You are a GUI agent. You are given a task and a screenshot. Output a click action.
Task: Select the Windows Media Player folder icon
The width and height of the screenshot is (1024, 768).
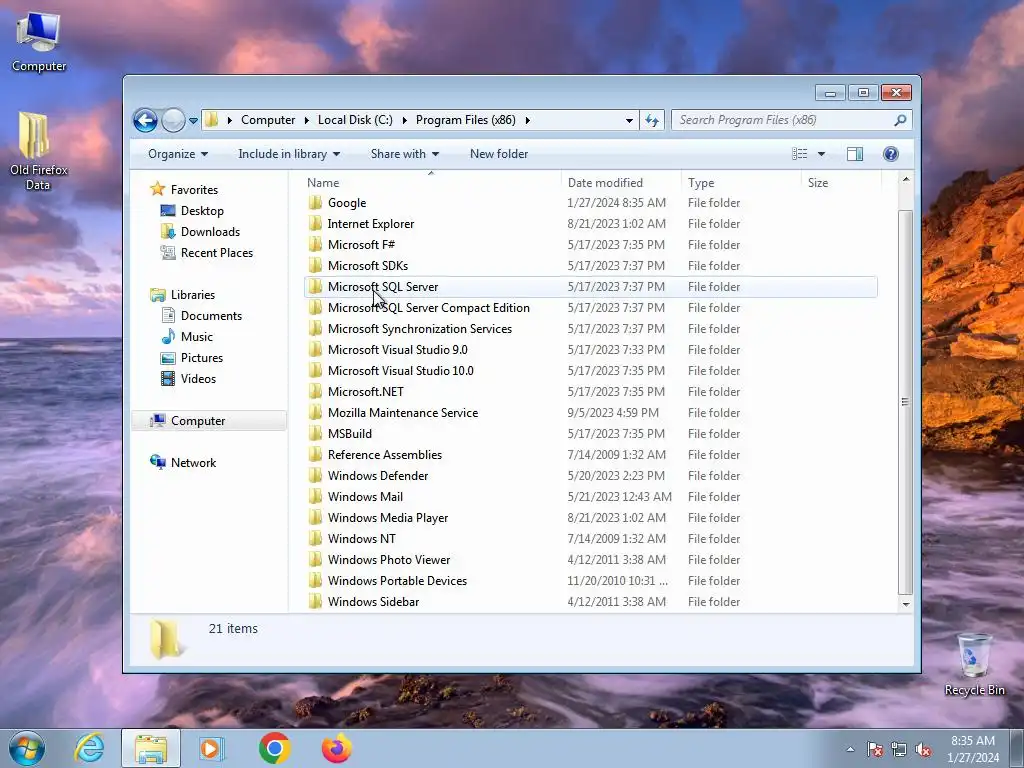[x=315, y=518]
